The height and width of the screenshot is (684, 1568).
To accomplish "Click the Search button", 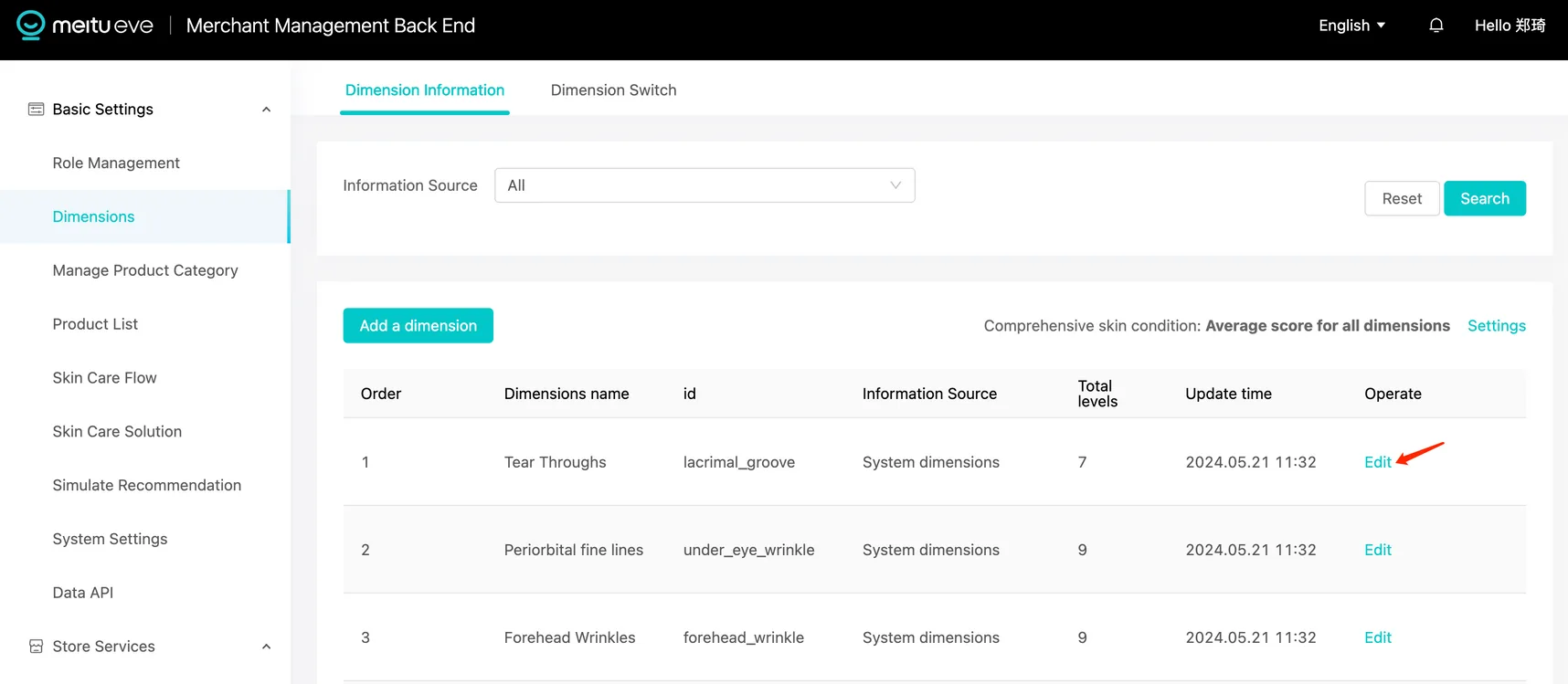I will click(1485, 198).
